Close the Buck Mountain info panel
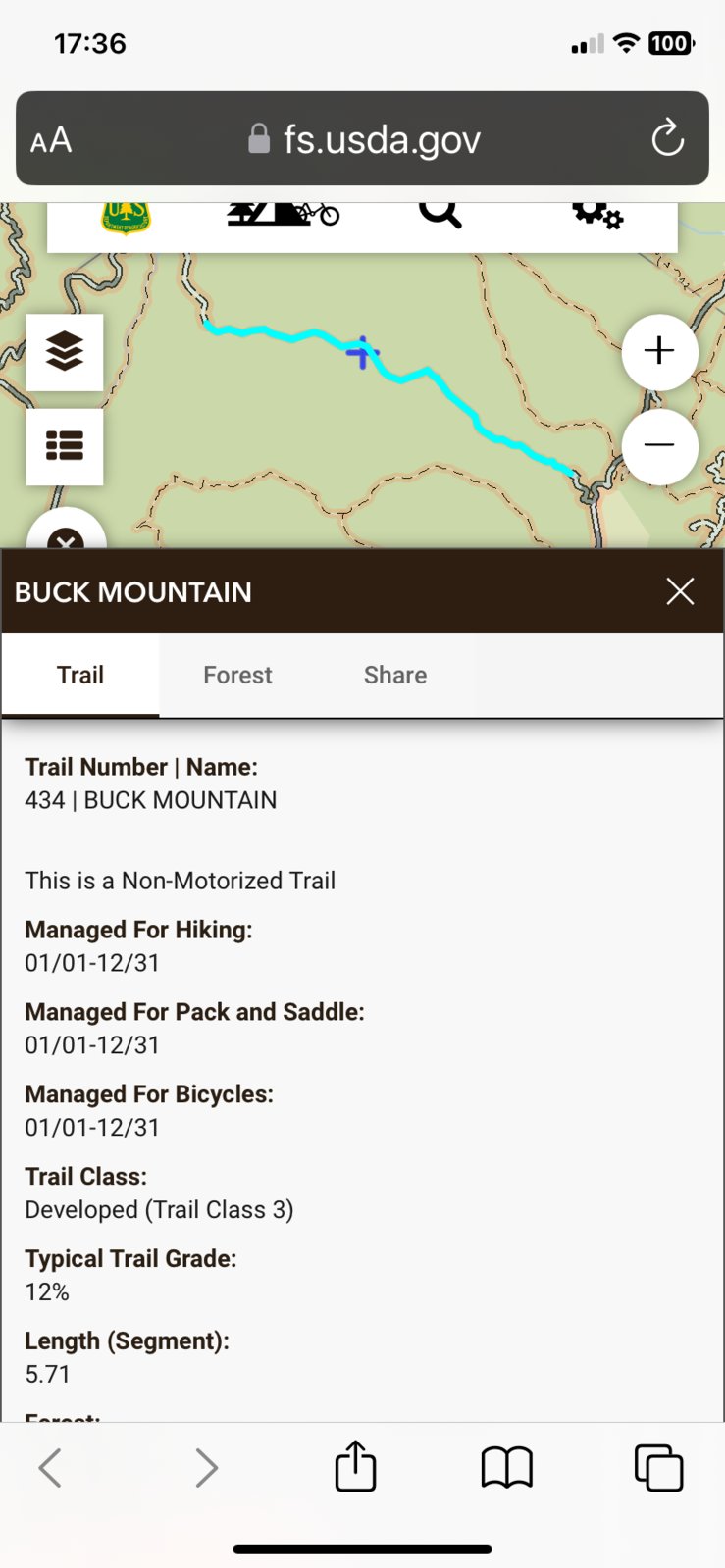This screenshot has width=725, height=1568. pos(680,591)
